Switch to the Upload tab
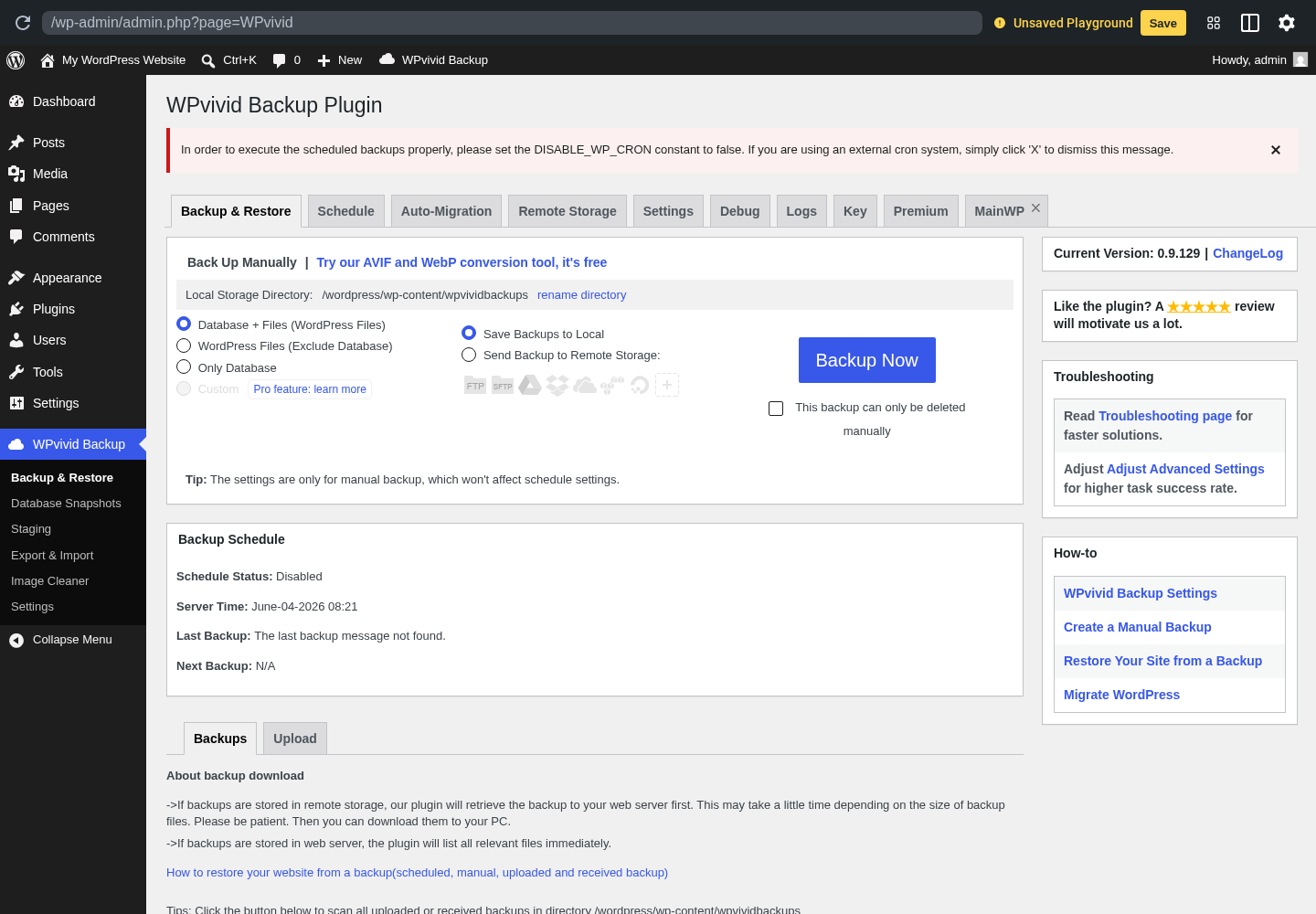 click(x=294, y=739)
